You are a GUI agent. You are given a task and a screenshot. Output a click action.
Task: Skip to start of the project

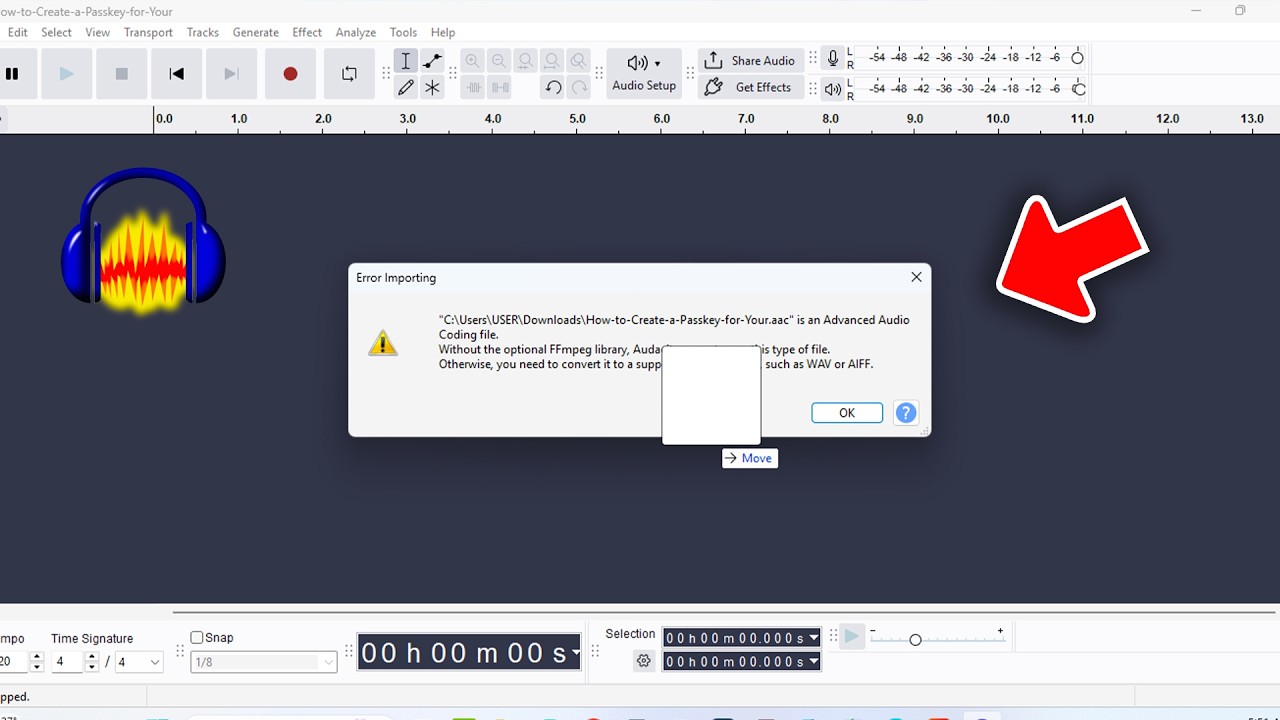[177, 74]
